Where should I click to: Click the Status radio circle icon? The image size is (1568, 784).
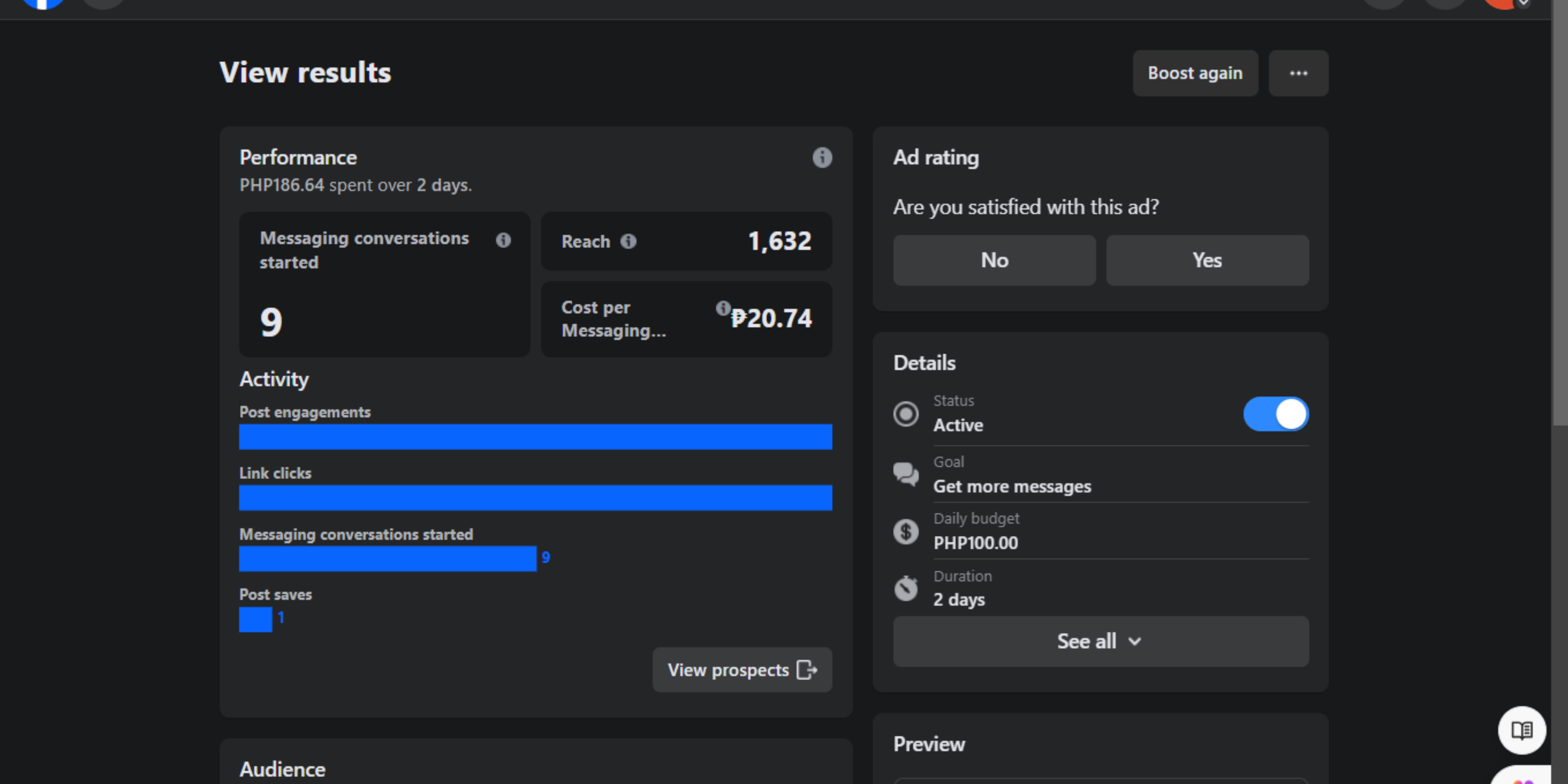click(906, 414)
